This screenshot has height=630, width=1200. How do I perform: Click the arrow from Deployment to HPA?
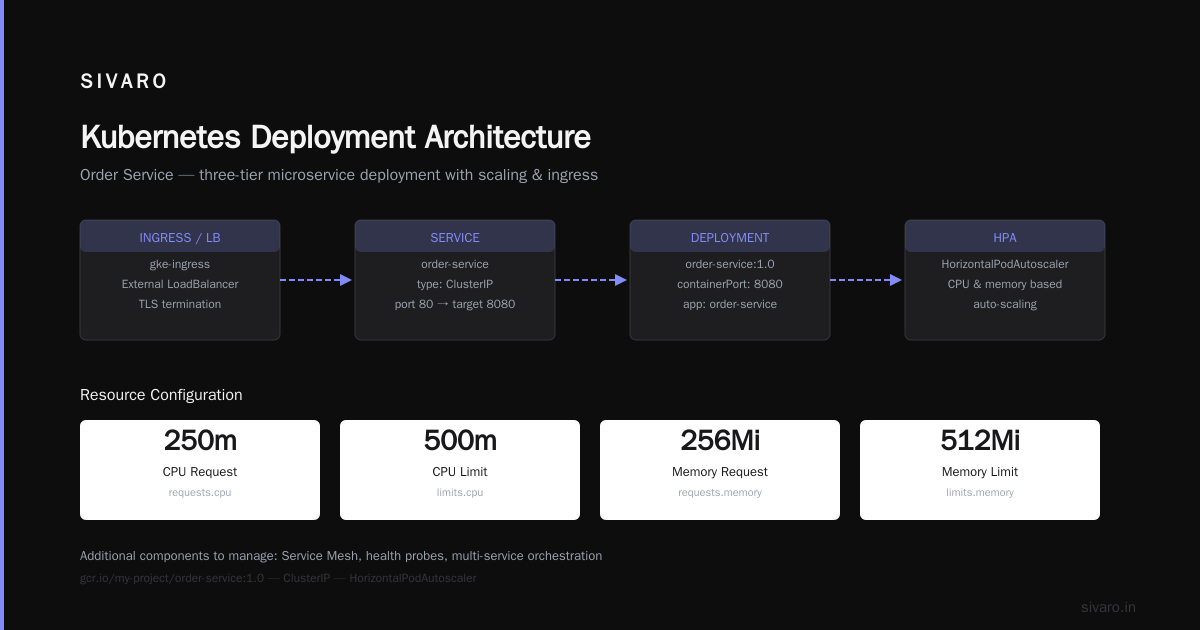coord(867,280)
